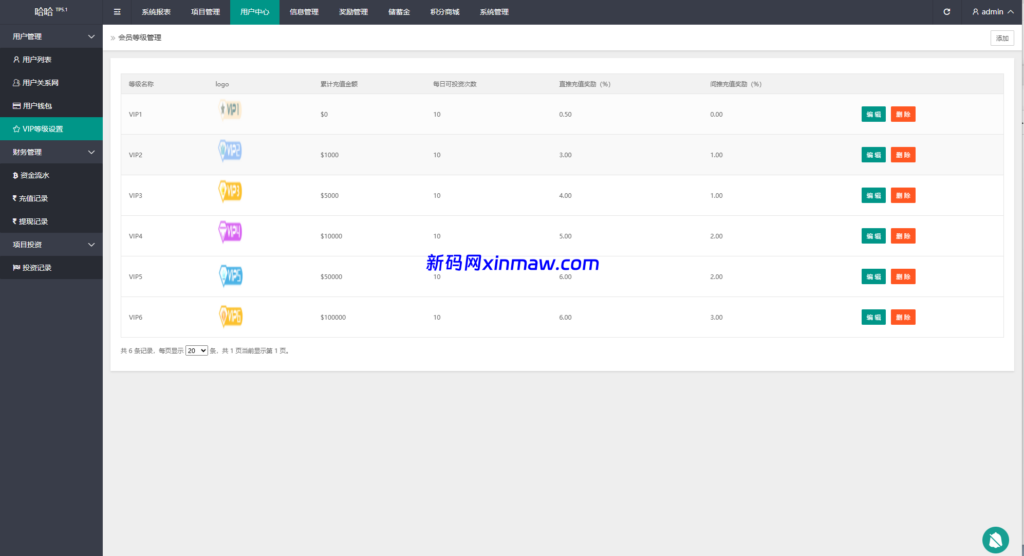
Task: Toggle the hamburger sidebar menu icon
Action: coord(117,12)
